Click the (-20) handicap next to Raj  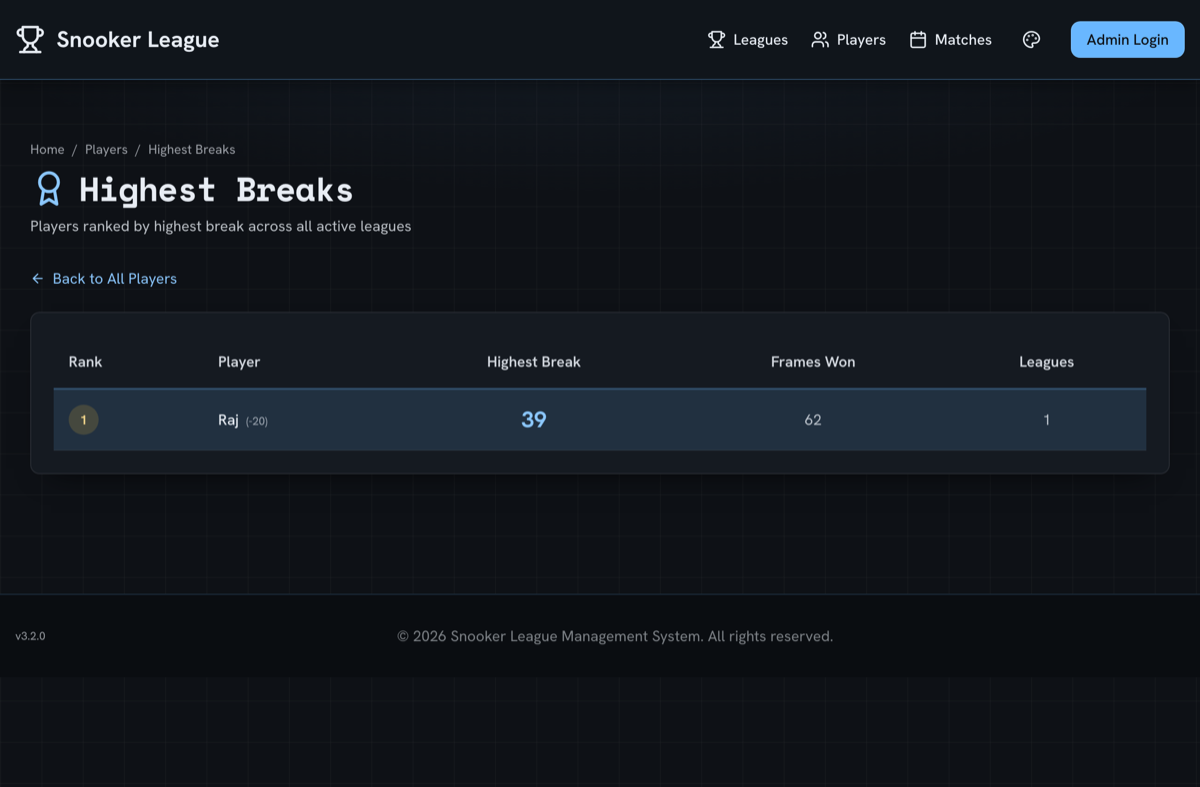click(x=257, y=421)
